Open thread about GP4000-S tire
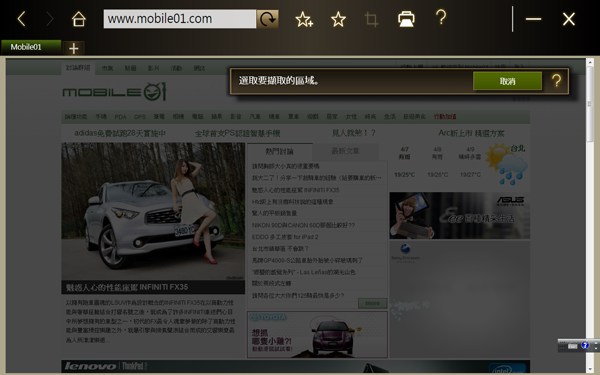Screen dimensions: 600x375 (x=307, y=260)
